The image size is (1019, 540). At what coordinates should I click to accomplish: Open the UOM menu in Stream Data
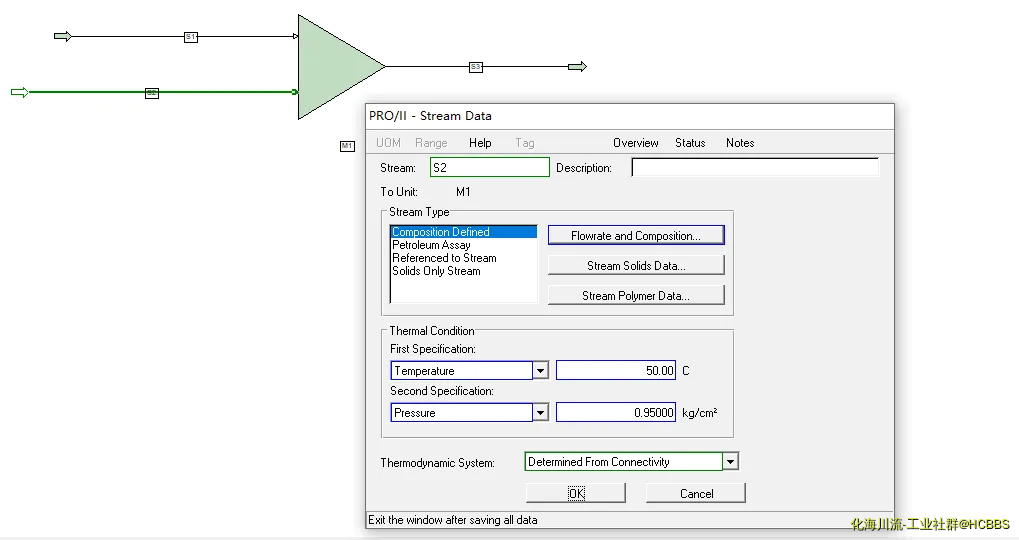click(x=388, y=143)
